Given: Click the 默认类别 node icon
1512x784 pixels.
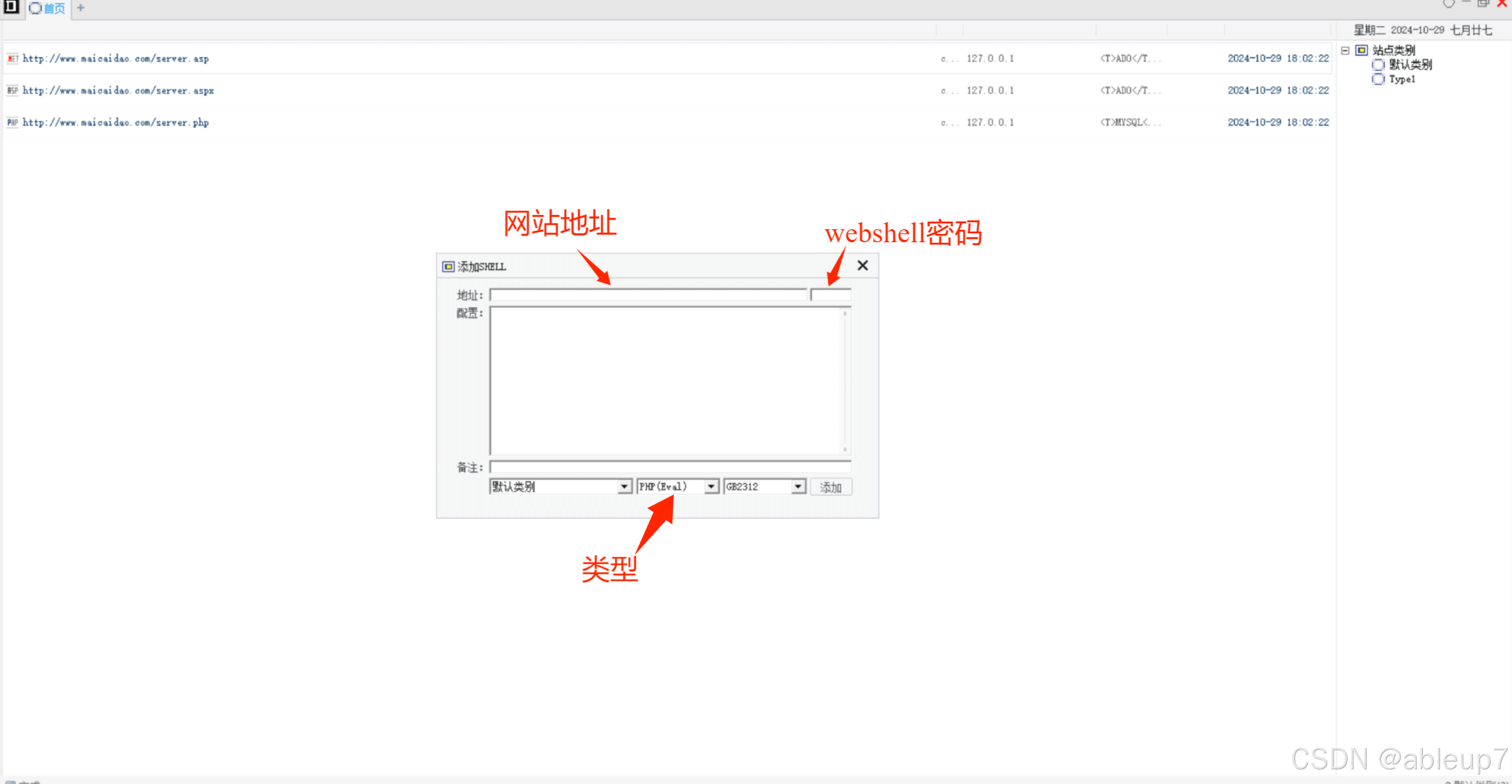Looking at the screenshot, I should (1378, 65).
